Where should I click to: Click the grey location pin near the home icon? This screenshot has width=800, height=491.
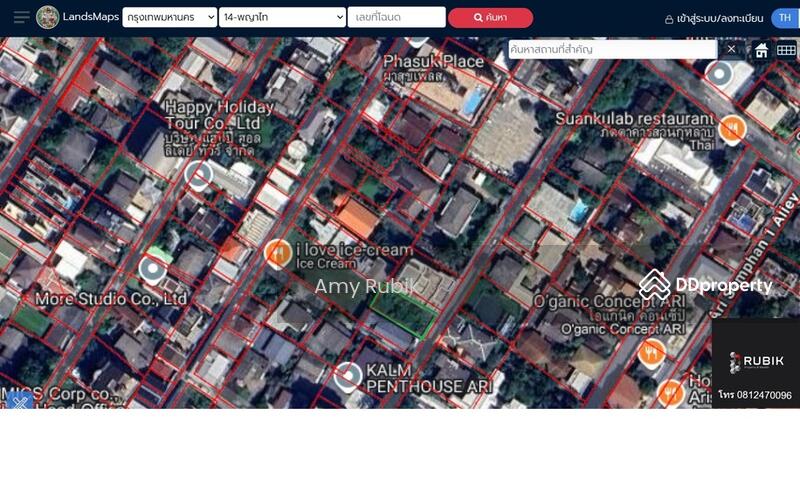coord(719,76)
